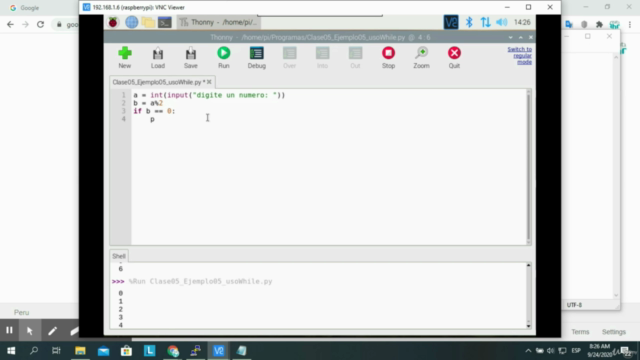Open File Explorer from Windows taskbar
The image size is (640, 360).
click(80, 351)
